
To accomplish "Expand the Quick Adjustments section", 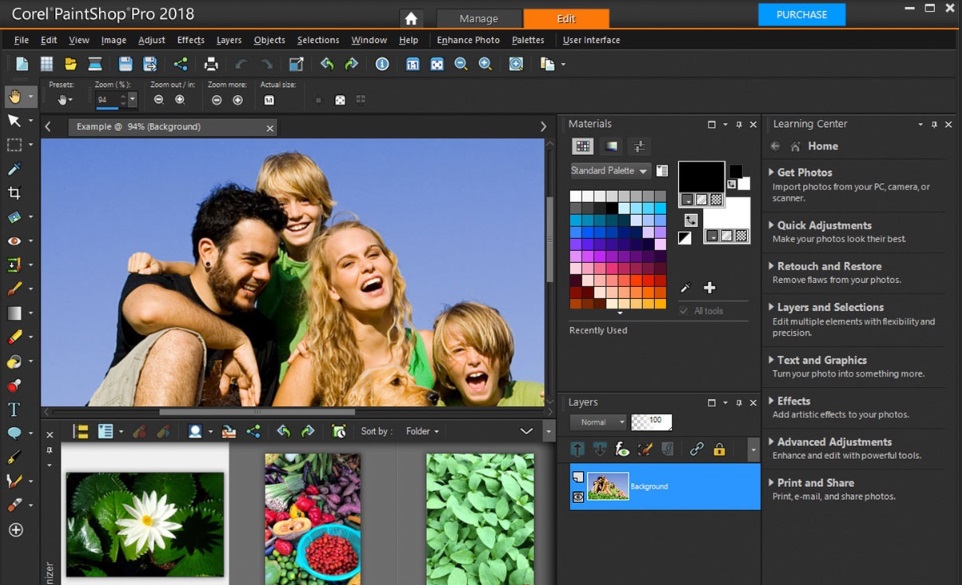I will coord(824,225).
